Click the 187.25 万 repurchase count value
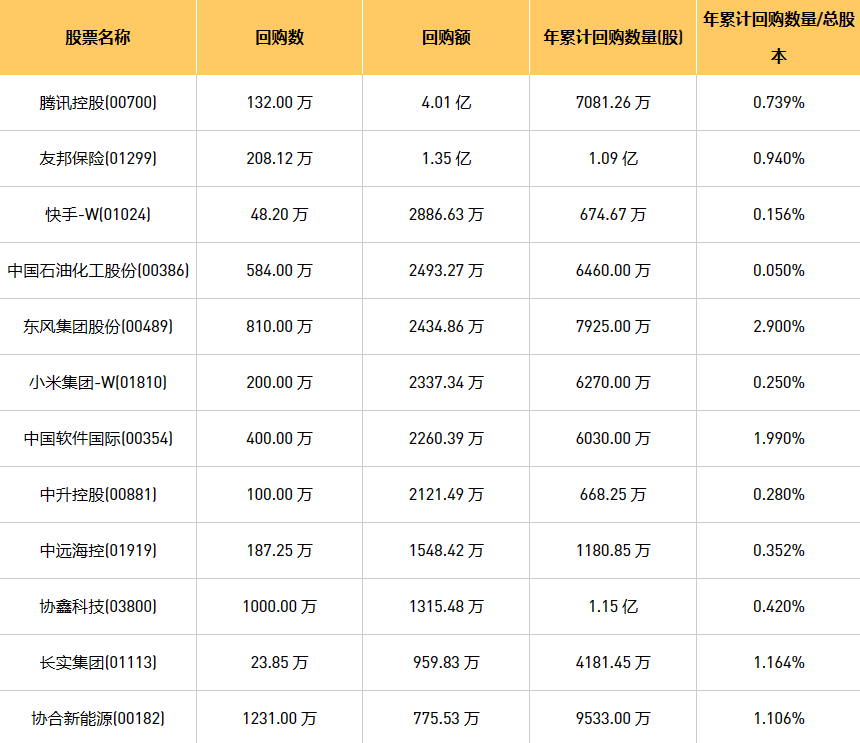The width and height of the screenshot is (860, 743). pos(279,550)
